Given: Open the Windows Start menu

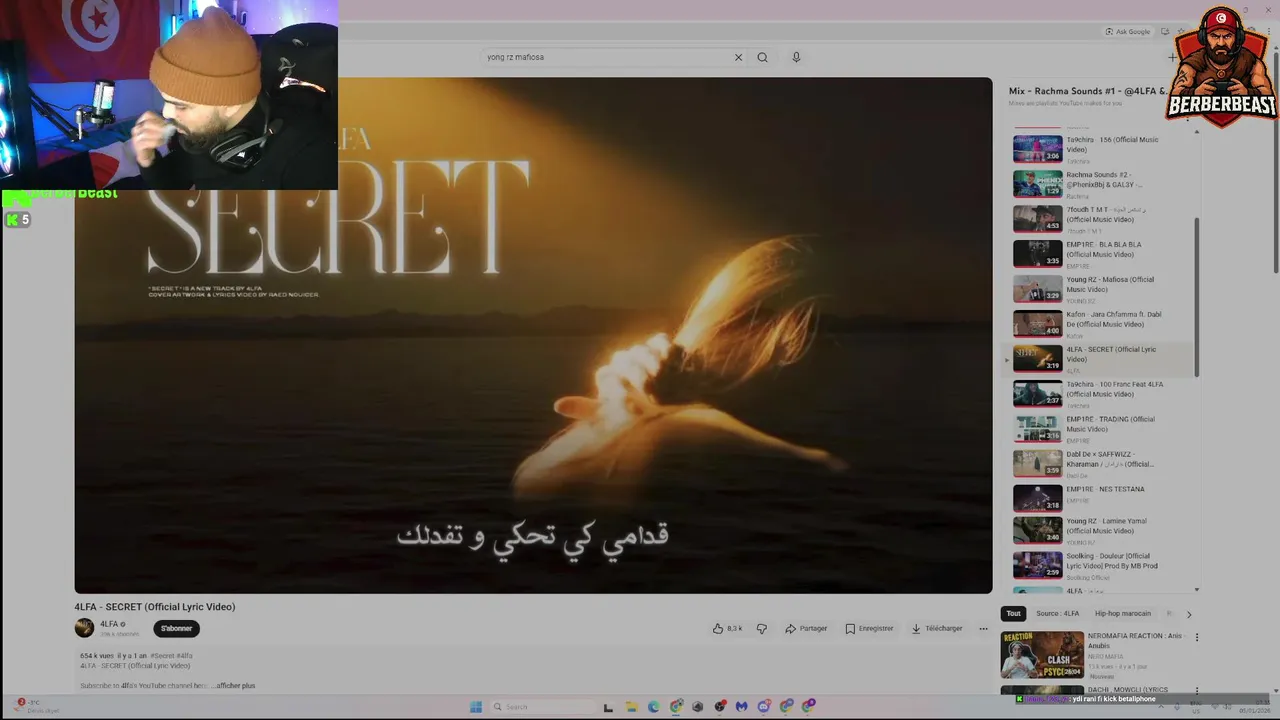Looking at the screenshot, I should point(476,707).
